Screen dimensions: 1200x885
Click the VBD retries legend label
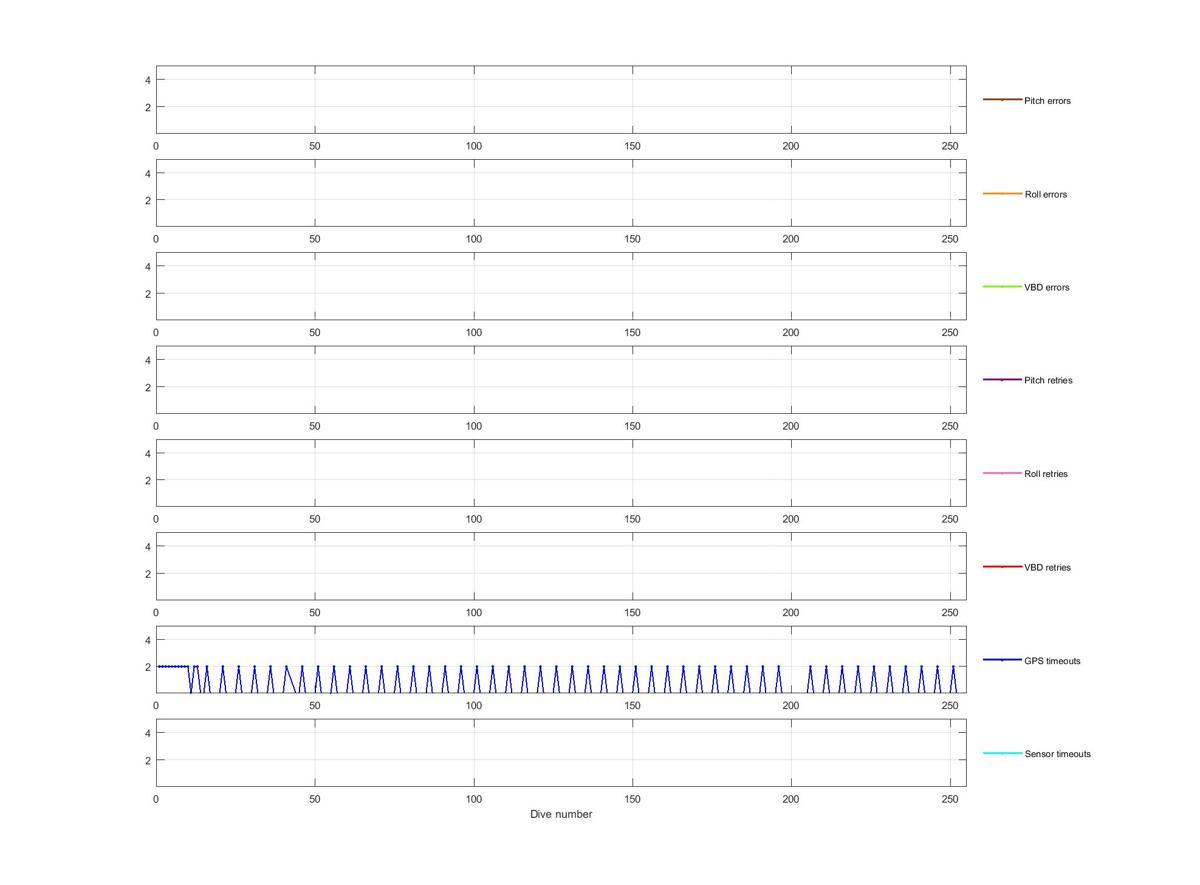point(1047,567)
